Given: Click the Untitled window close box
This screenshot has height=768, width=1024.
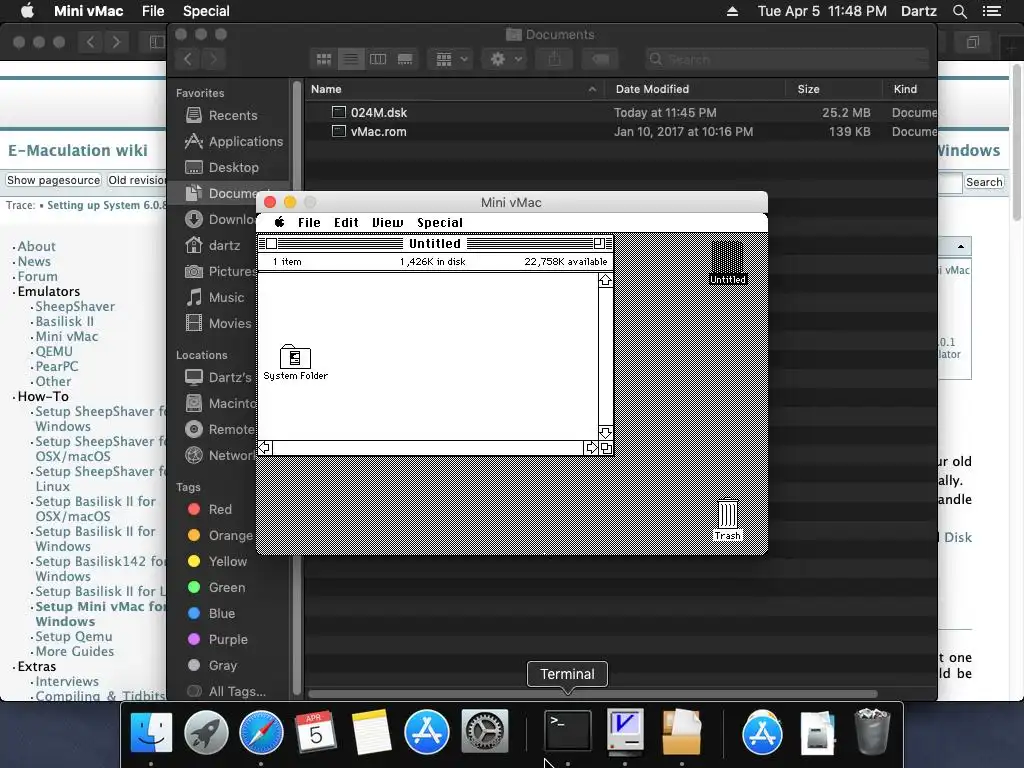Looking at the screenshot, I should click(272, 244).
